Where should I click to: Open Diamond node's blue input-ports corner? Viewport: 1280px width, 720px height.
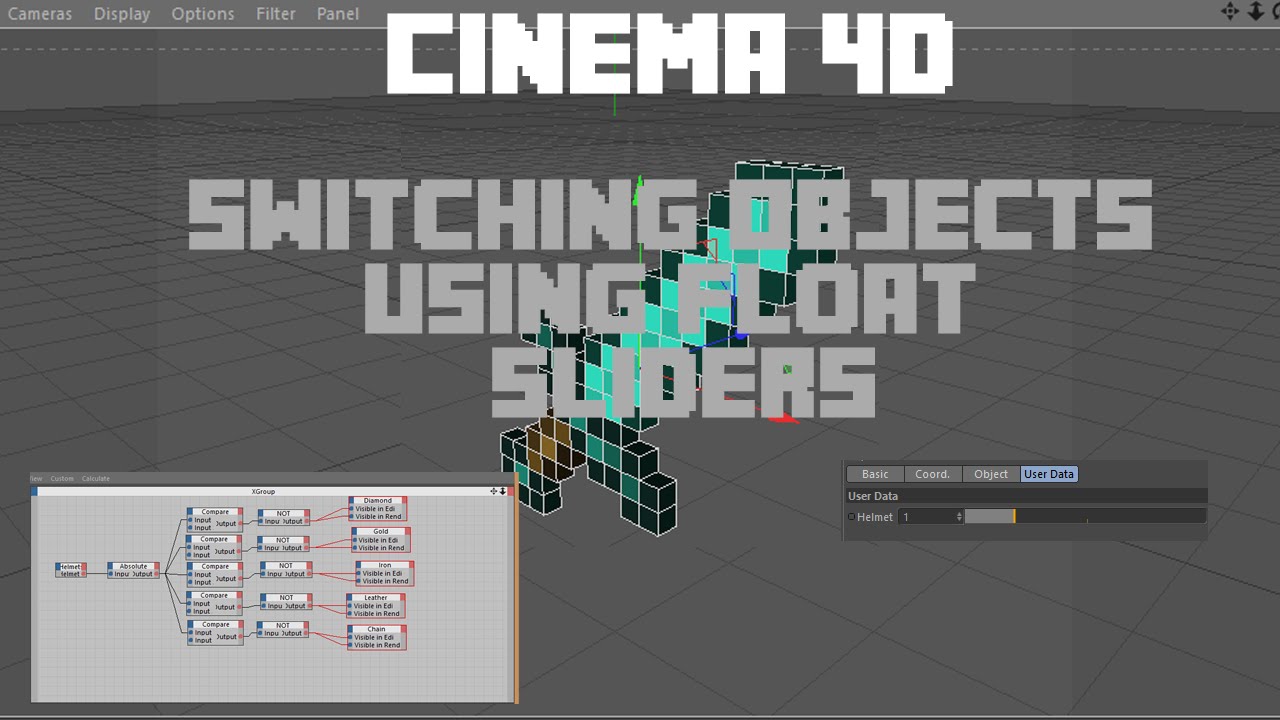click(x=351, y=500)
